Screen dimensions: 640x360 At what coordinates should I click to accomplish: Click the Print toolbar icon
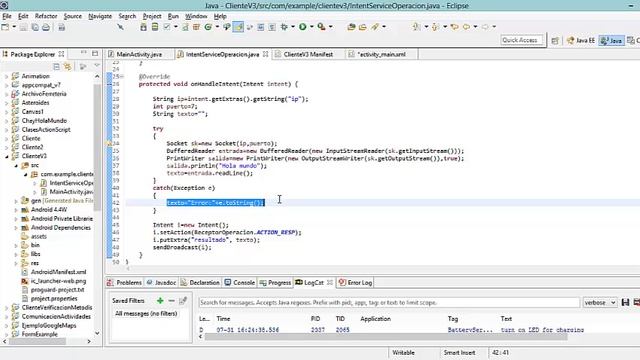46,27
